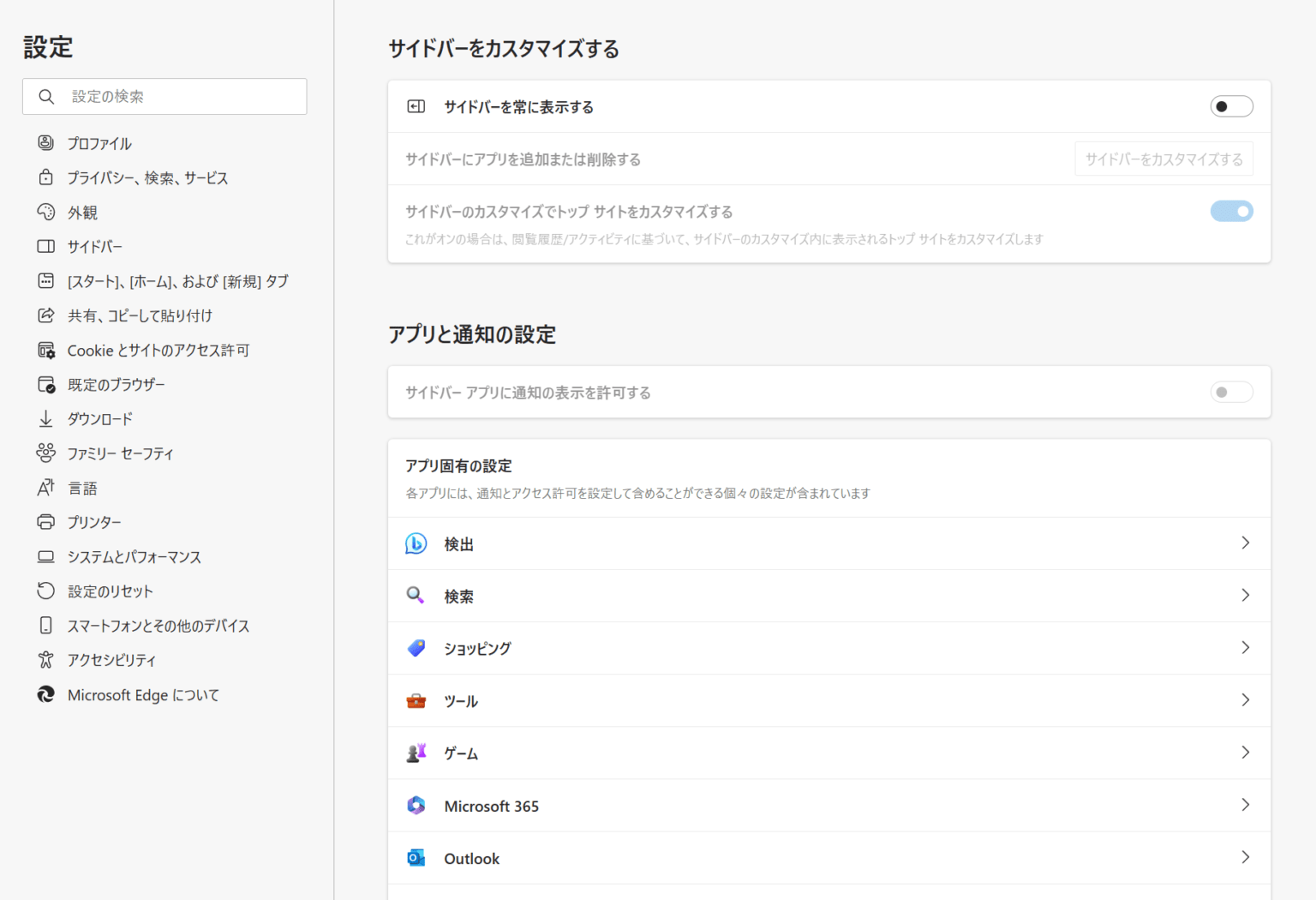The width and height of the screenshot is (1316, 900).
Task: Select the ショッピング tag icon
Action: [416, 648]
